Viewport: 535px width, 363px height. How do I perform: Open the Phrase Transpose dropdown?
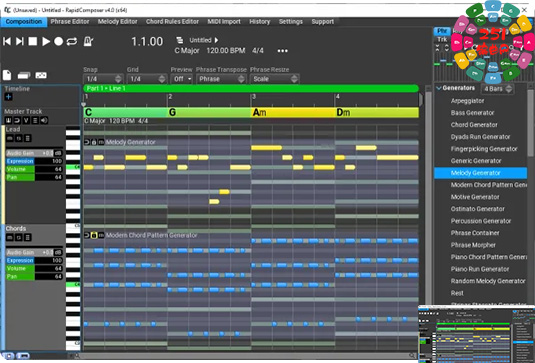pos(221,79)
